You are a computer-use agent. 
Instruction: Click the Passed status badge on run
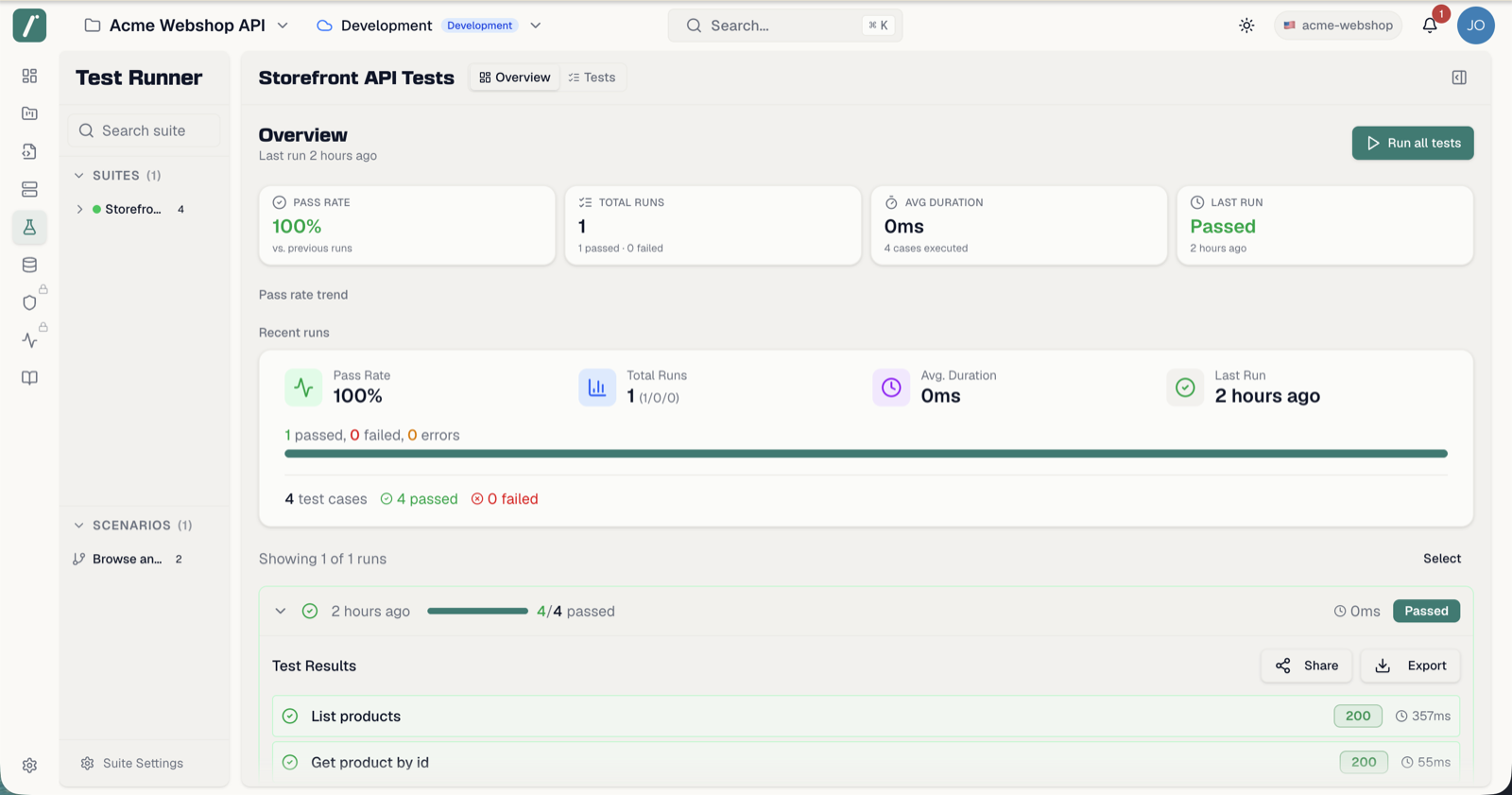point(1426,611)
